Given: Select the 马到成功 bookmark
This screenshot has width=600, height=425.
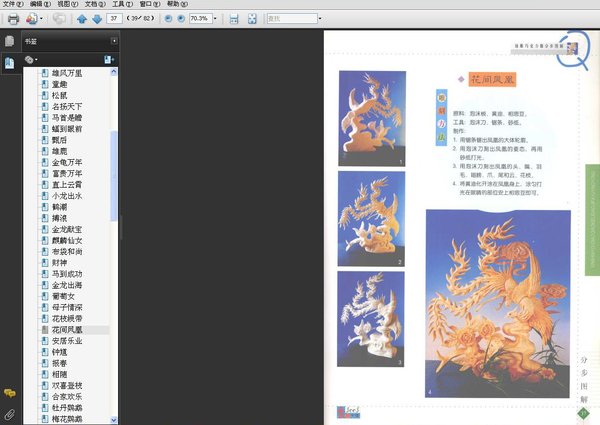Looking at the screenshot, I should [67, 274].
